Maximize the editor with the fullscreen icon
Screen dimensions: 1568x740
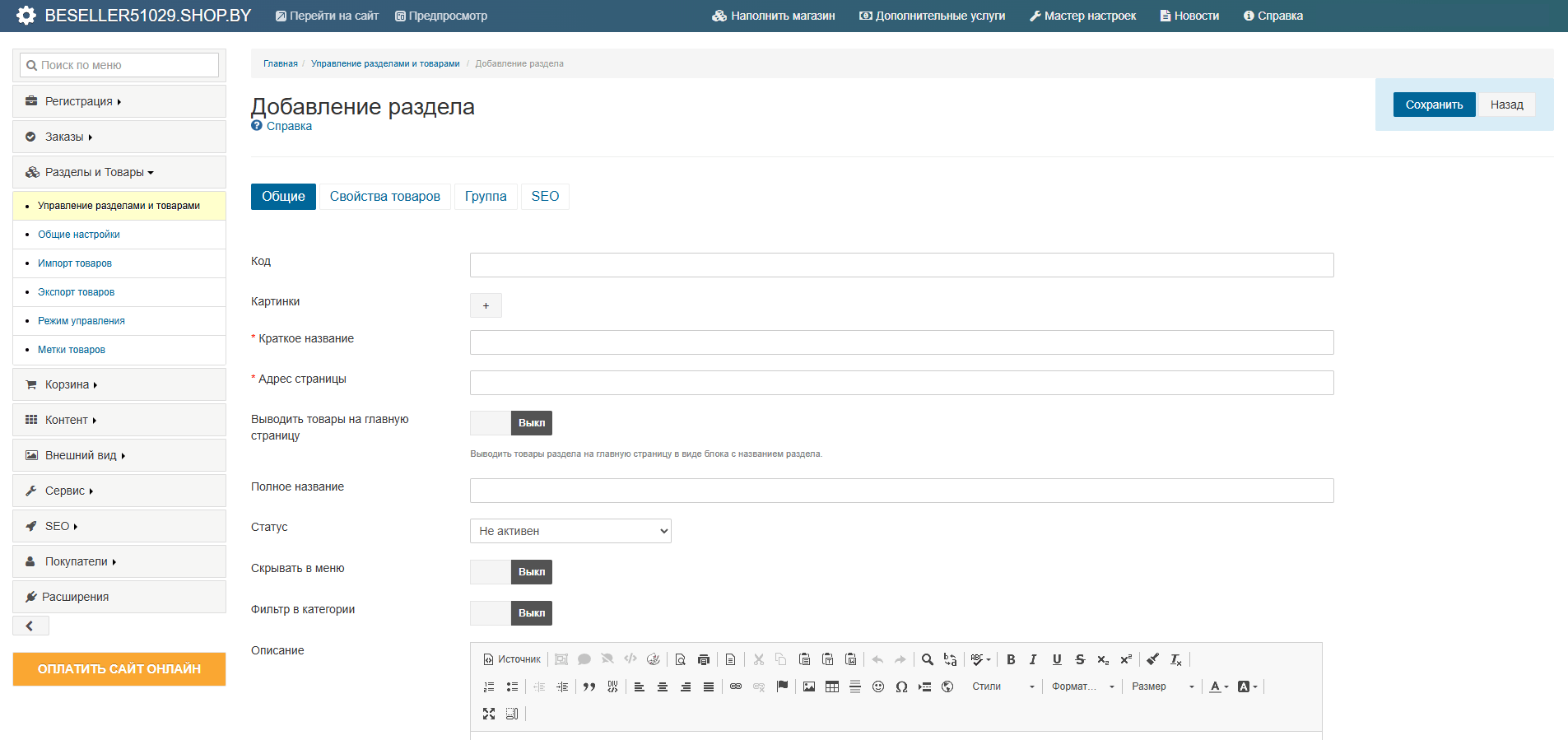(489, 714)
